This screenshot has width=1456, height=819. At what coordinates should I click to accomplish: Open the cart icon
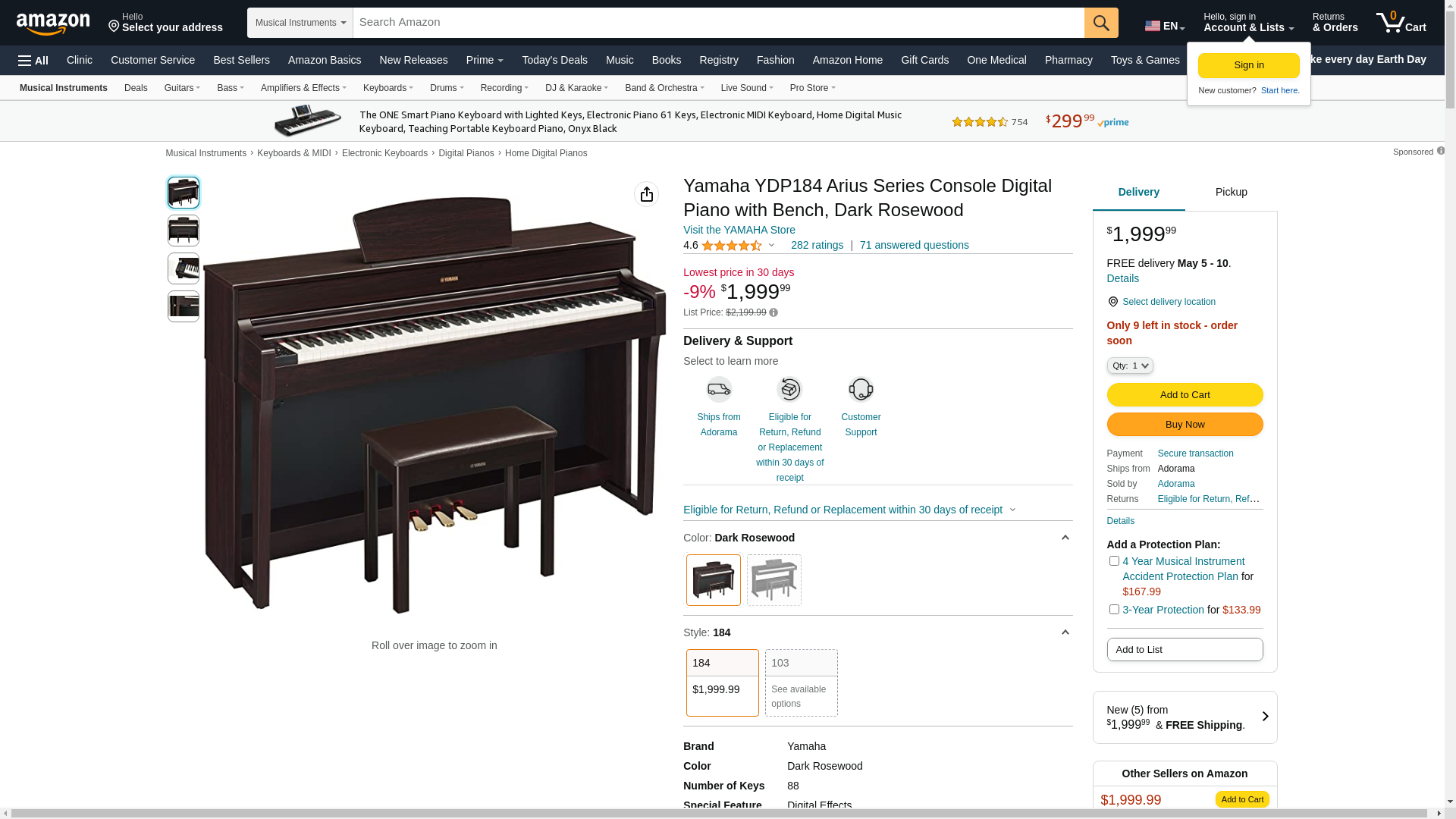(1401, 23)
